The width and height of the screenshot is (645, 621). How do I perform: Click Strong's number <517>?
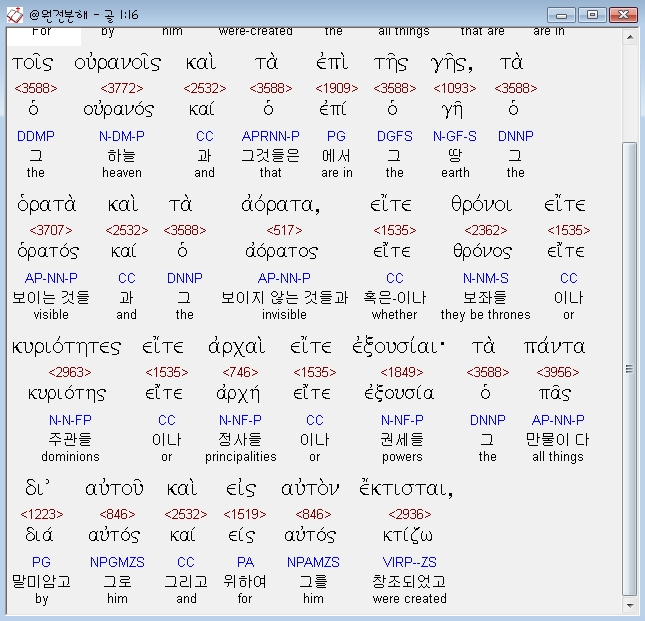click(x=284, y=230)
